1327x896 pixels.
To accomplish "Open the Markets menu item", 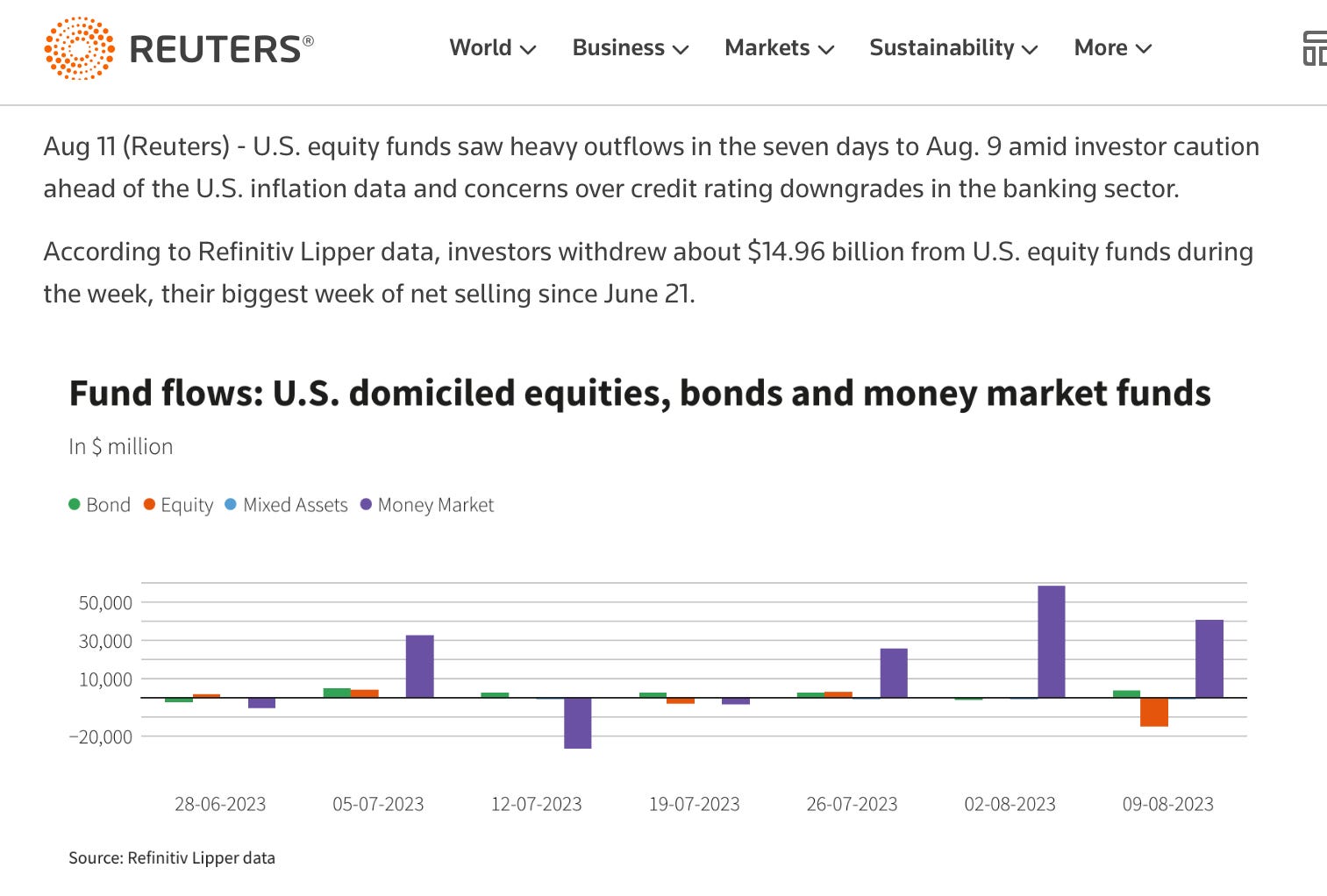I will [767, 49].
